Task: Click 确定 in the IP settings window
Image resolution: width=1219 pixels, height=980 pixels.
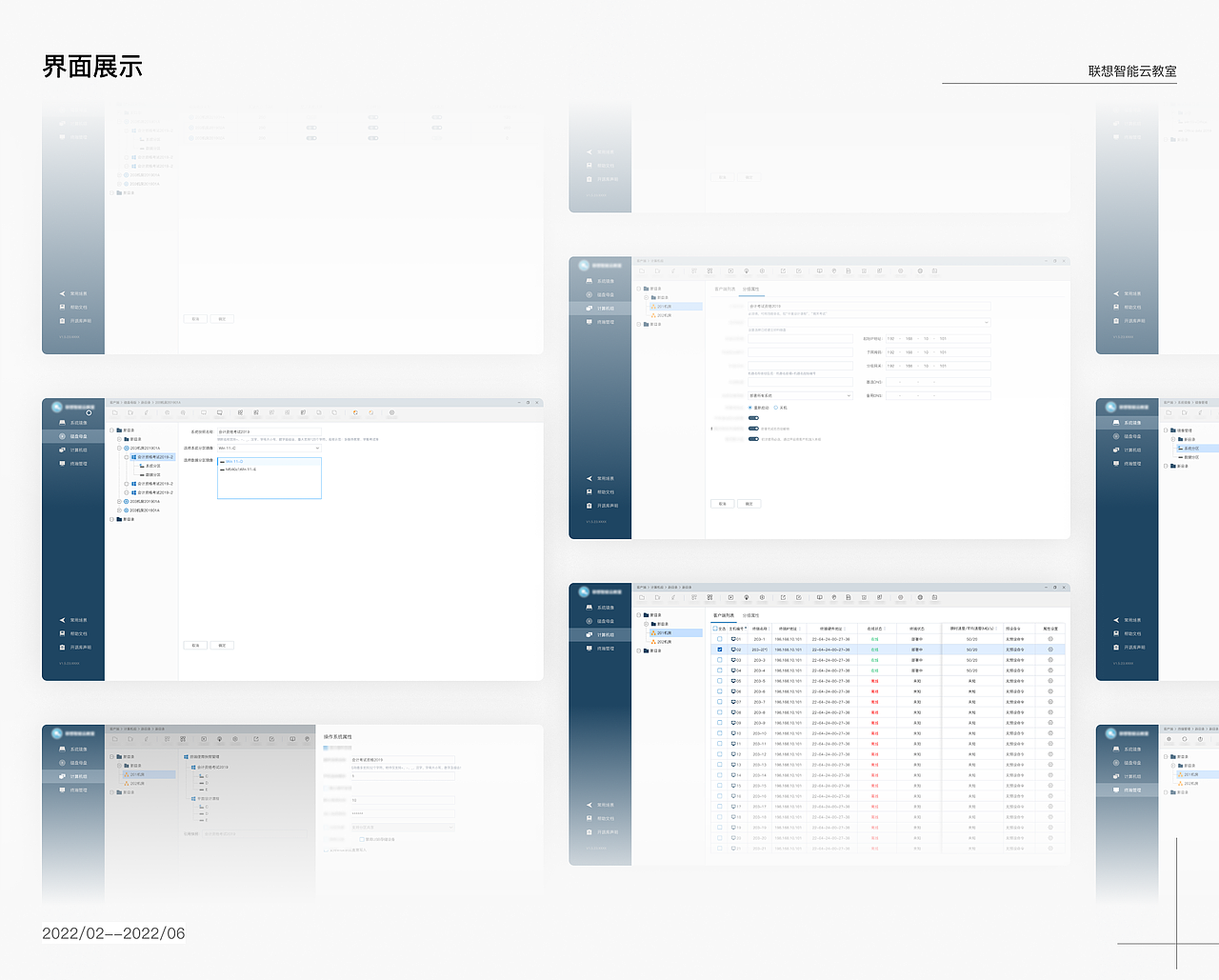Action: point(749,504)
